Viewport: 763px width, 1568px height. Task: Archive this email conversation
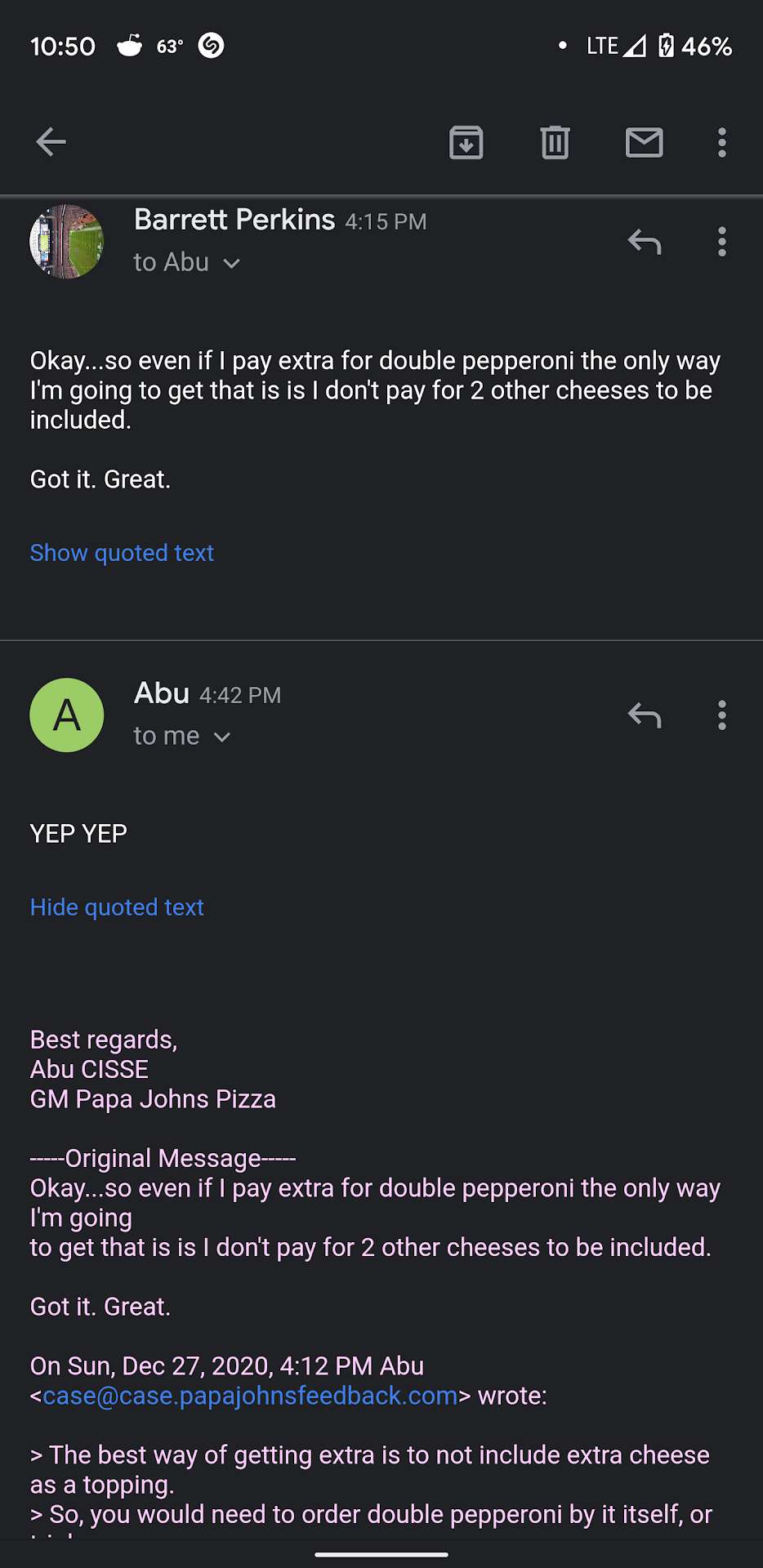466,143
